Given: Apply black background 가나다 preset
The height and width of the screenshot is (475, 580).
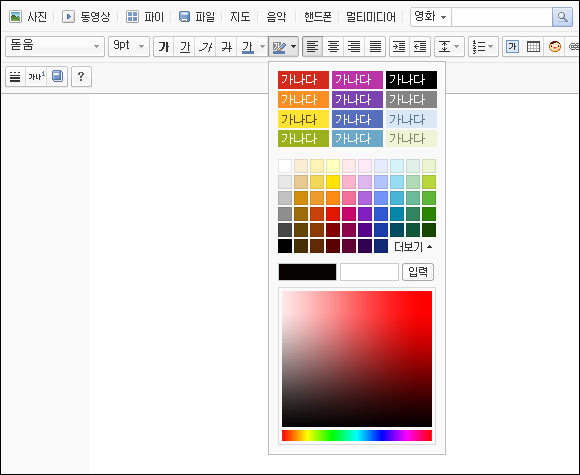Looking at the screenshot, I should tap(411, 80).
